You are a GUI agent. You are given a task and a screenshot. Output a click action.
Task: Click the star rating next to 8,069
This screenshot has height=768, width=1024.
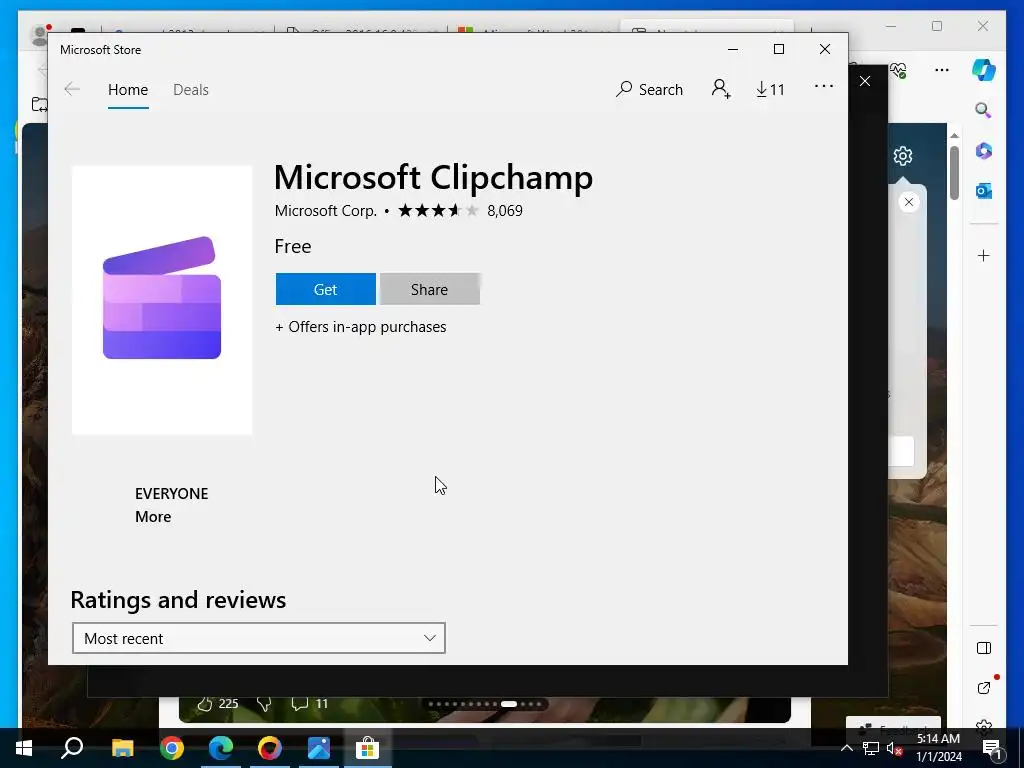[438, 210]
